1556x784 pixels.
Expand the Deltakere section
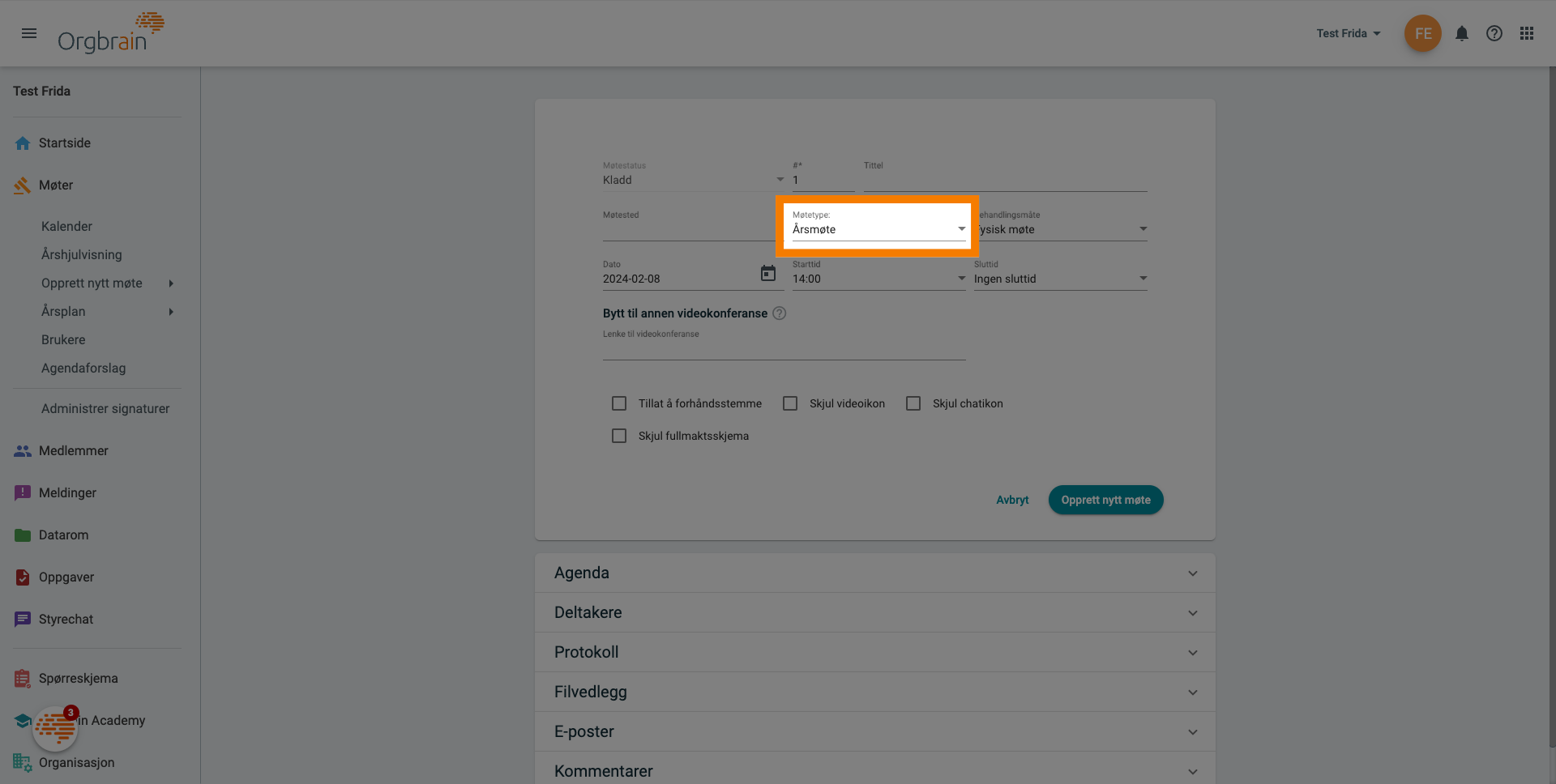[x=875, y=613]
